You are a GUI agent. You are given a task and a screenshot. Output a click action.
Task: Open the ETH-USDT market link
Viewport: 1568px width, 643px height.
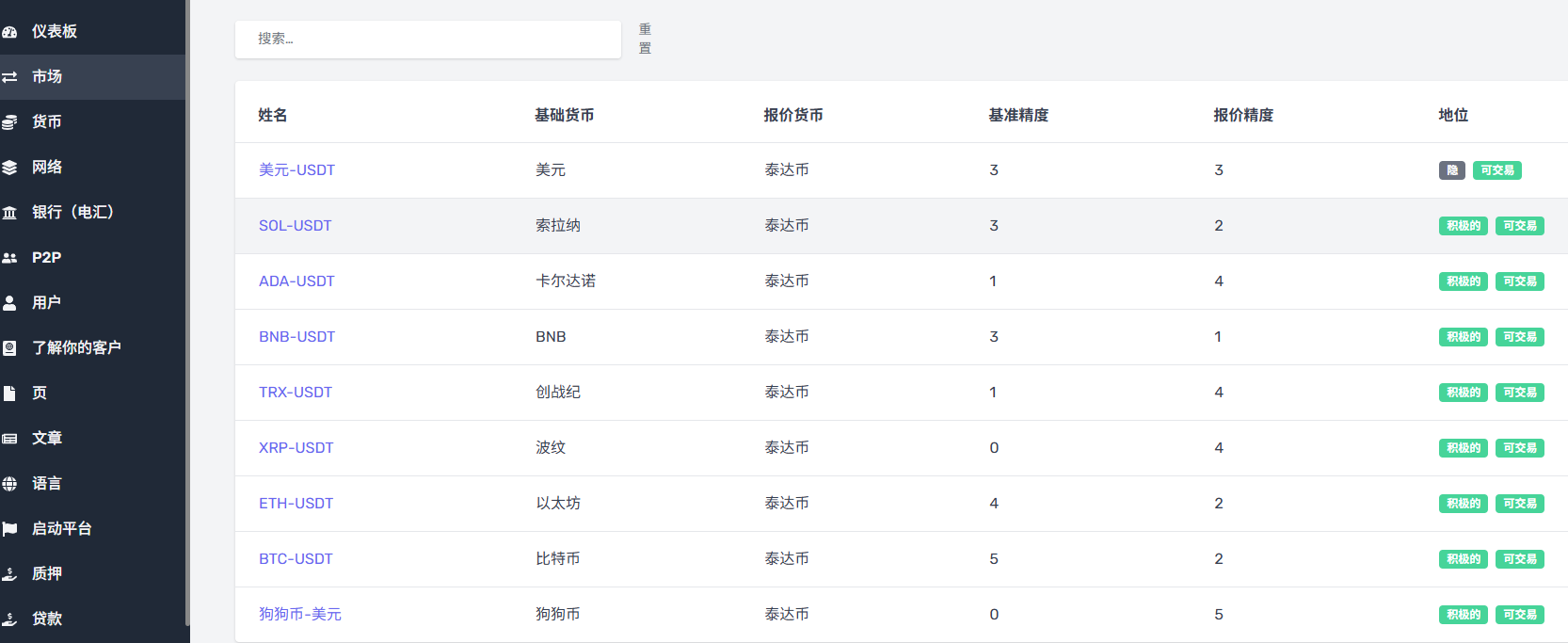[296, 504]
